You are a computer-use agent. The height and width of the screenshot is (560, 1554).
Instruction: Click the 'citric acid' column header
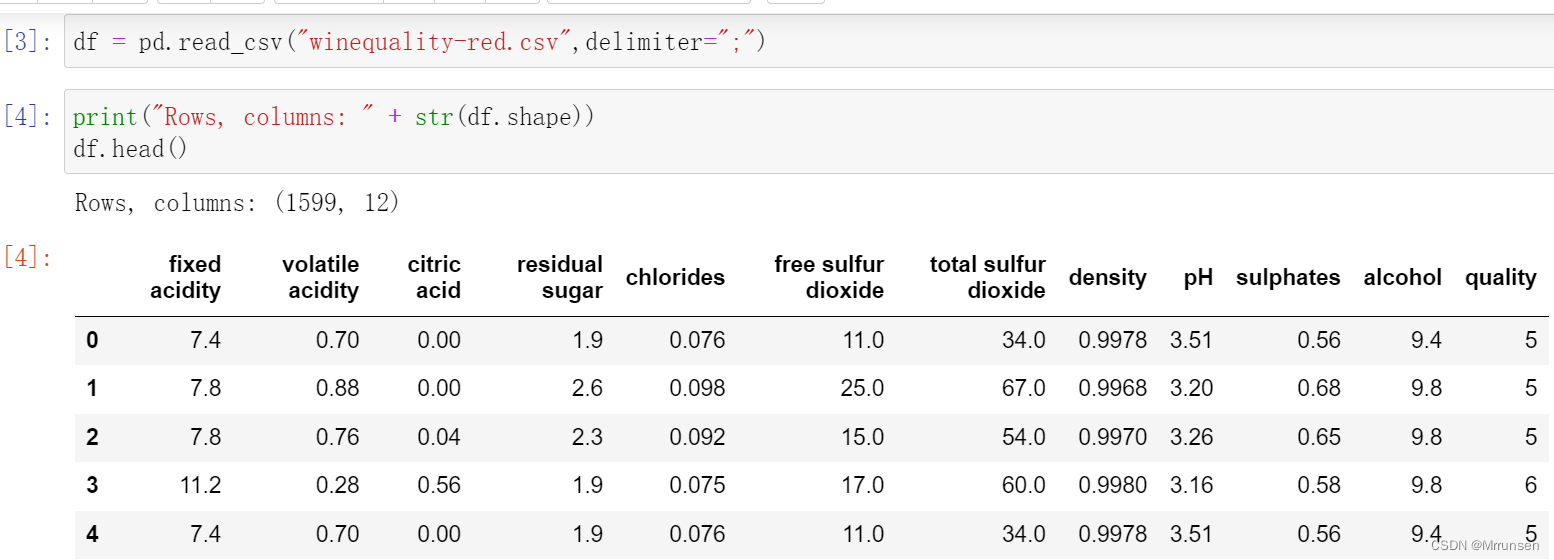pyautogui.click(x=435, y=277)
